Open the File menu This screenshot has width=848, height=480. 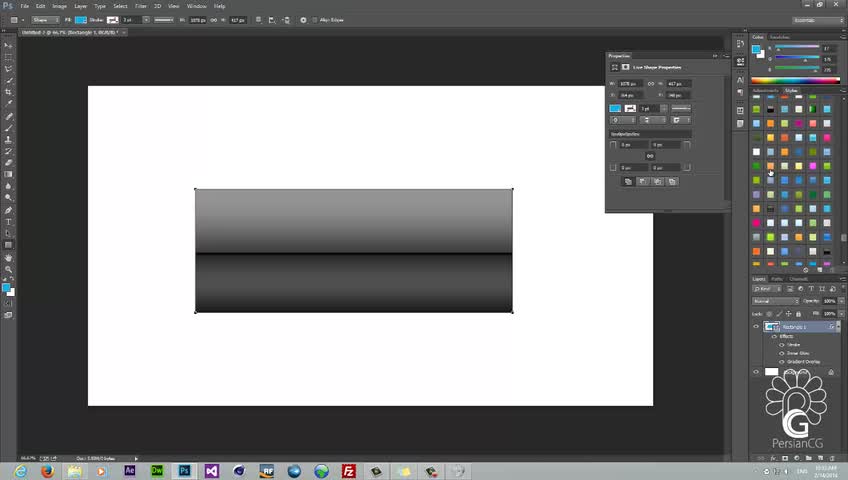24,6
